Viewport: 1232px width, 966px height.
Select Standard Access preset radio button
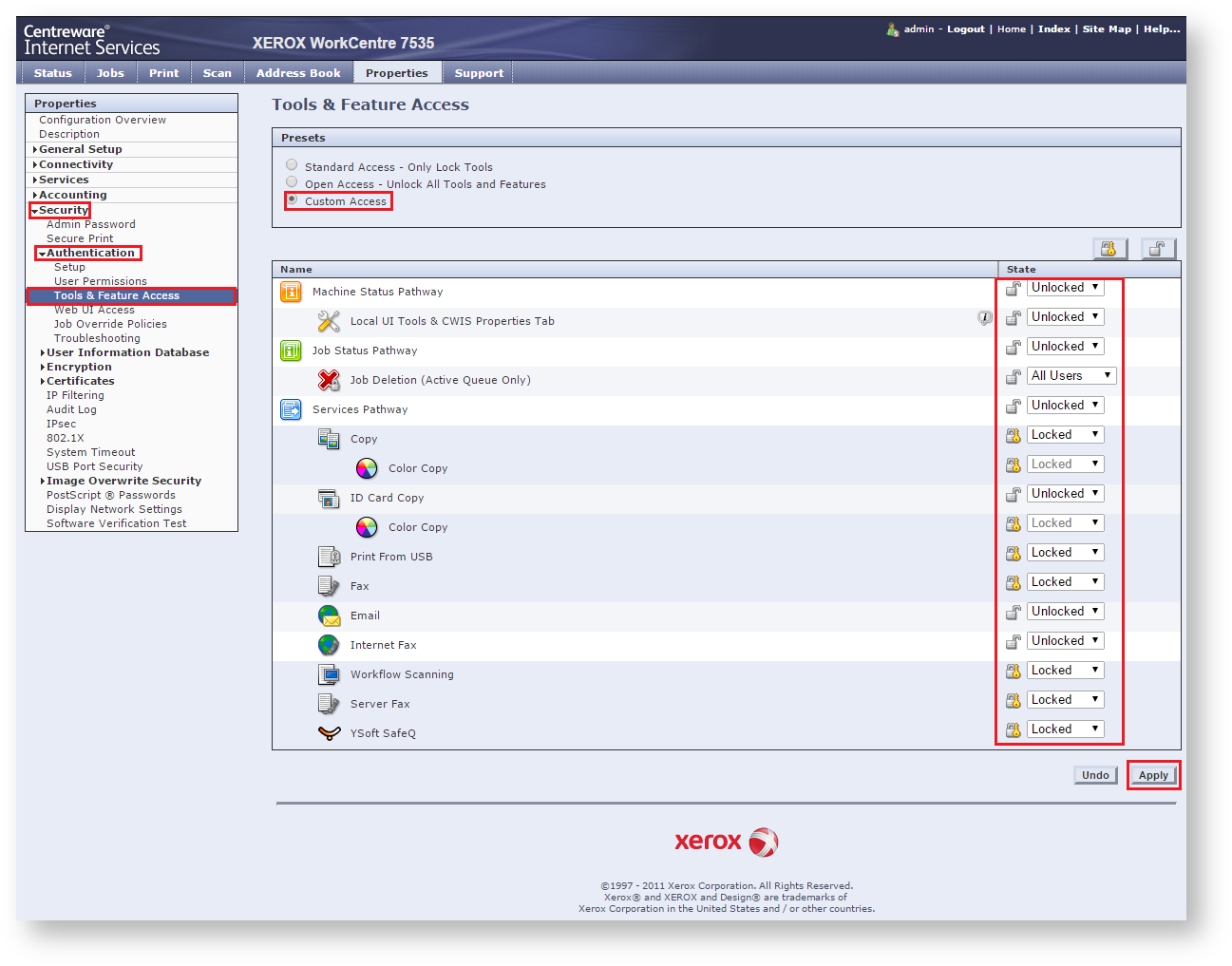(x=292, y=165)
